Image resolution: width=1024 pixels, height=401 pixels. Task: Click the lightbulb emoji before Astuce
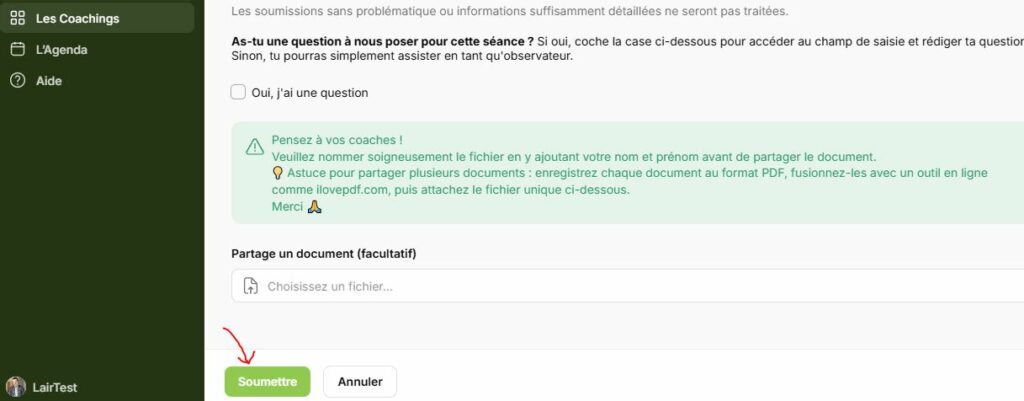pos(278,173)
